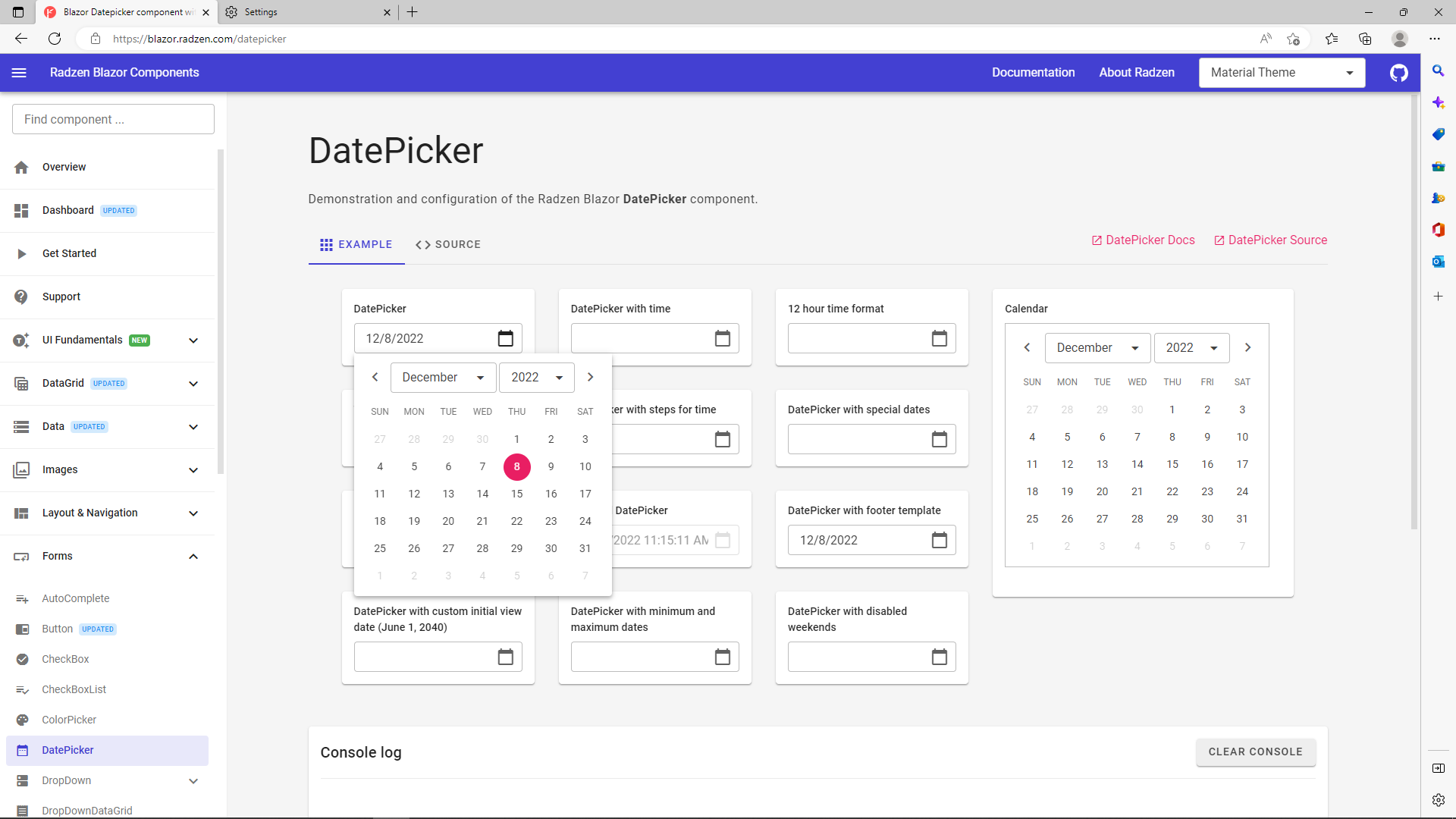Open the calendar for 12 hour time format
The width and height of the screenshot is (1456, 819).
point(940,338)
